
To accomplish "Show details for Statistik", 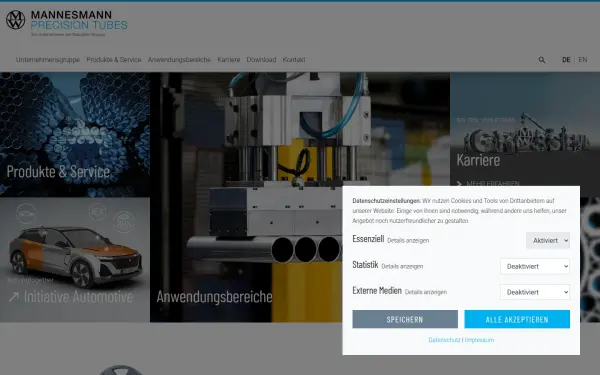I will coord(402,266).
